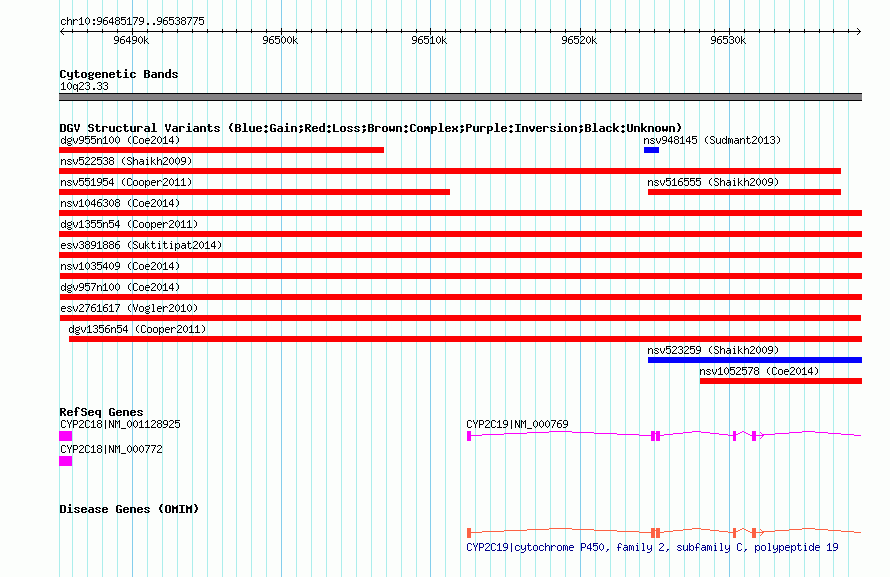The width and height of the screenshot is (890, 577).
Task: Open the nsv948145 (Sudmant2013) label
Action: point(712,140)
